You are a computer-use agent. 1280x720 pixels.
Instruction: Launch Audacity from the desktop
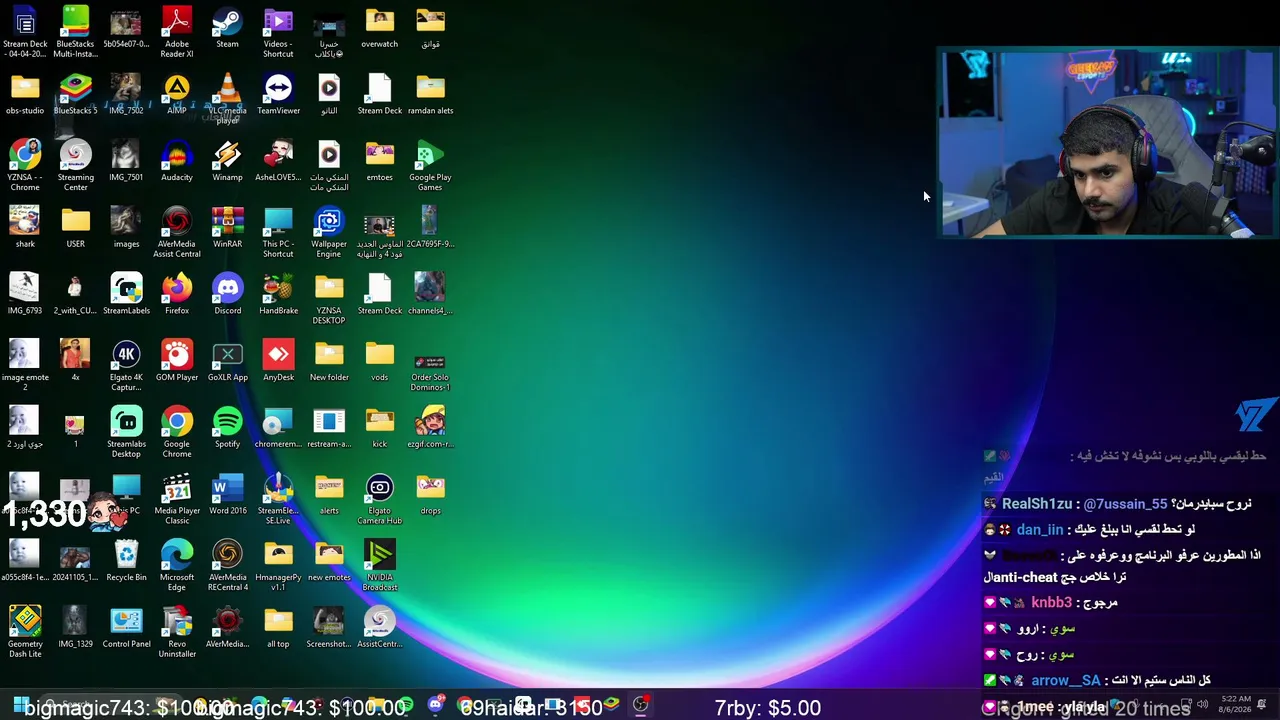[x=177, y=161]
